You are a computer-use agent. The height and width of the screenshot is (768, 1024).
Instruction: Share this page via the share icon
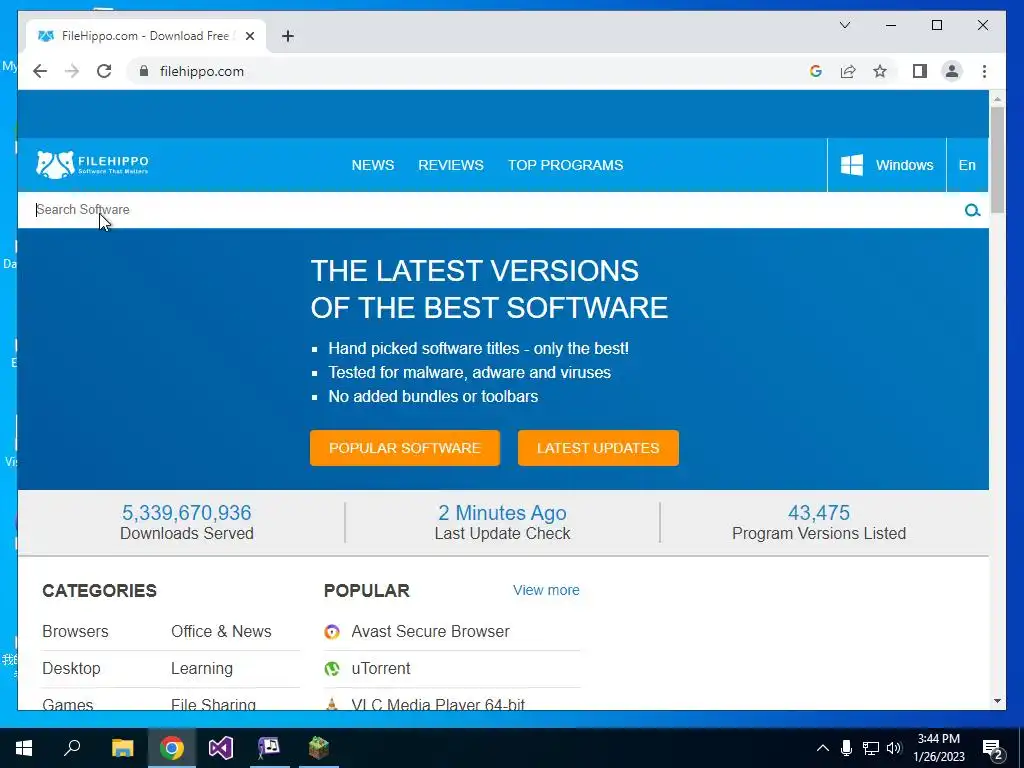[848, 71]
